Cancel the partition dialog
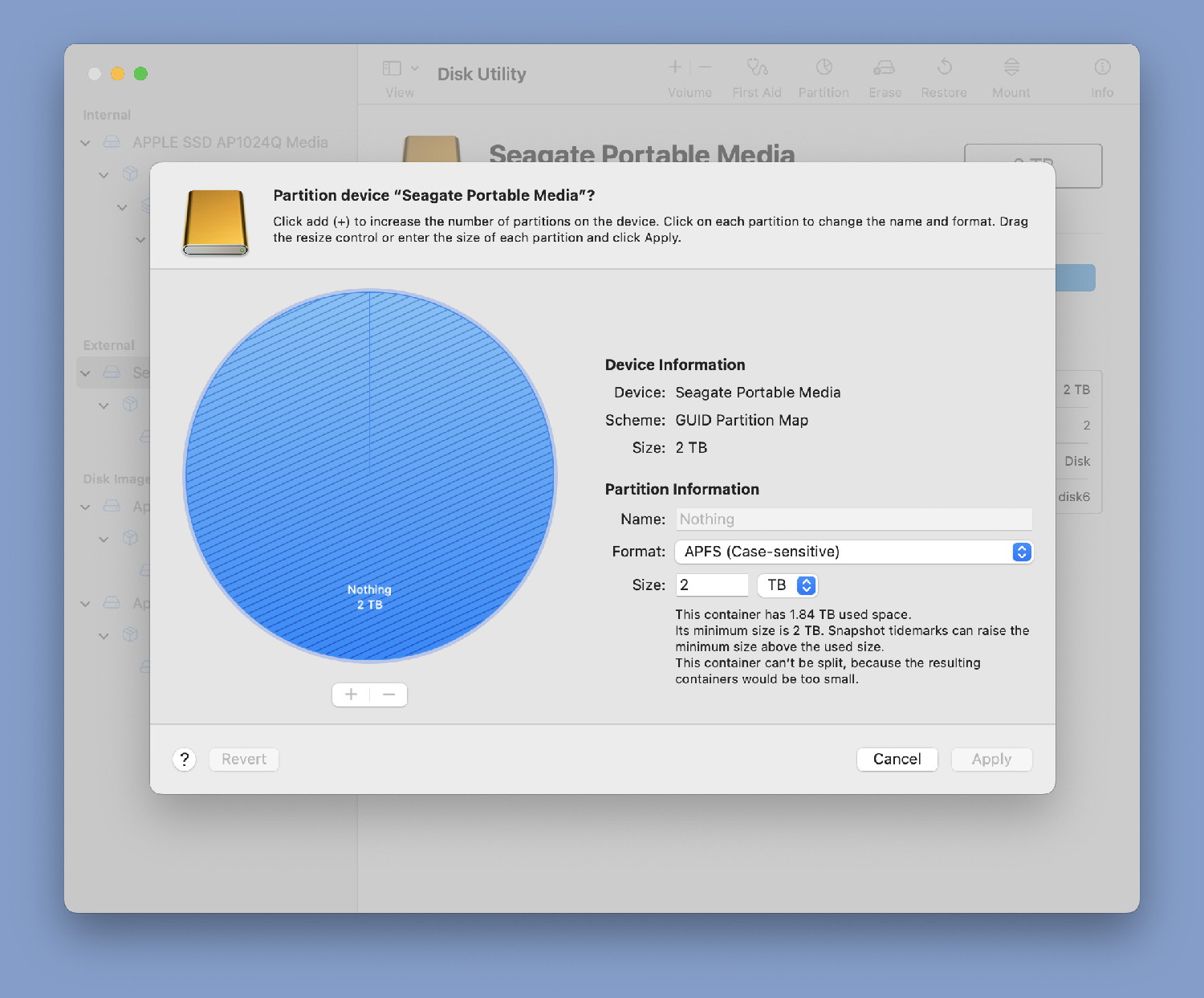The height and width of the screenshot is (998, 1204). tap(897, 760)
